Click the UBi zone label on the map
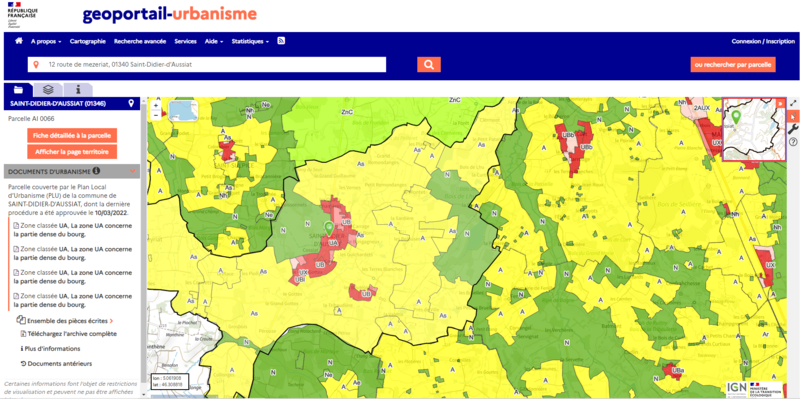Image resolution: width=800 pixels, height=399 pixels. (x=301, y=280)
